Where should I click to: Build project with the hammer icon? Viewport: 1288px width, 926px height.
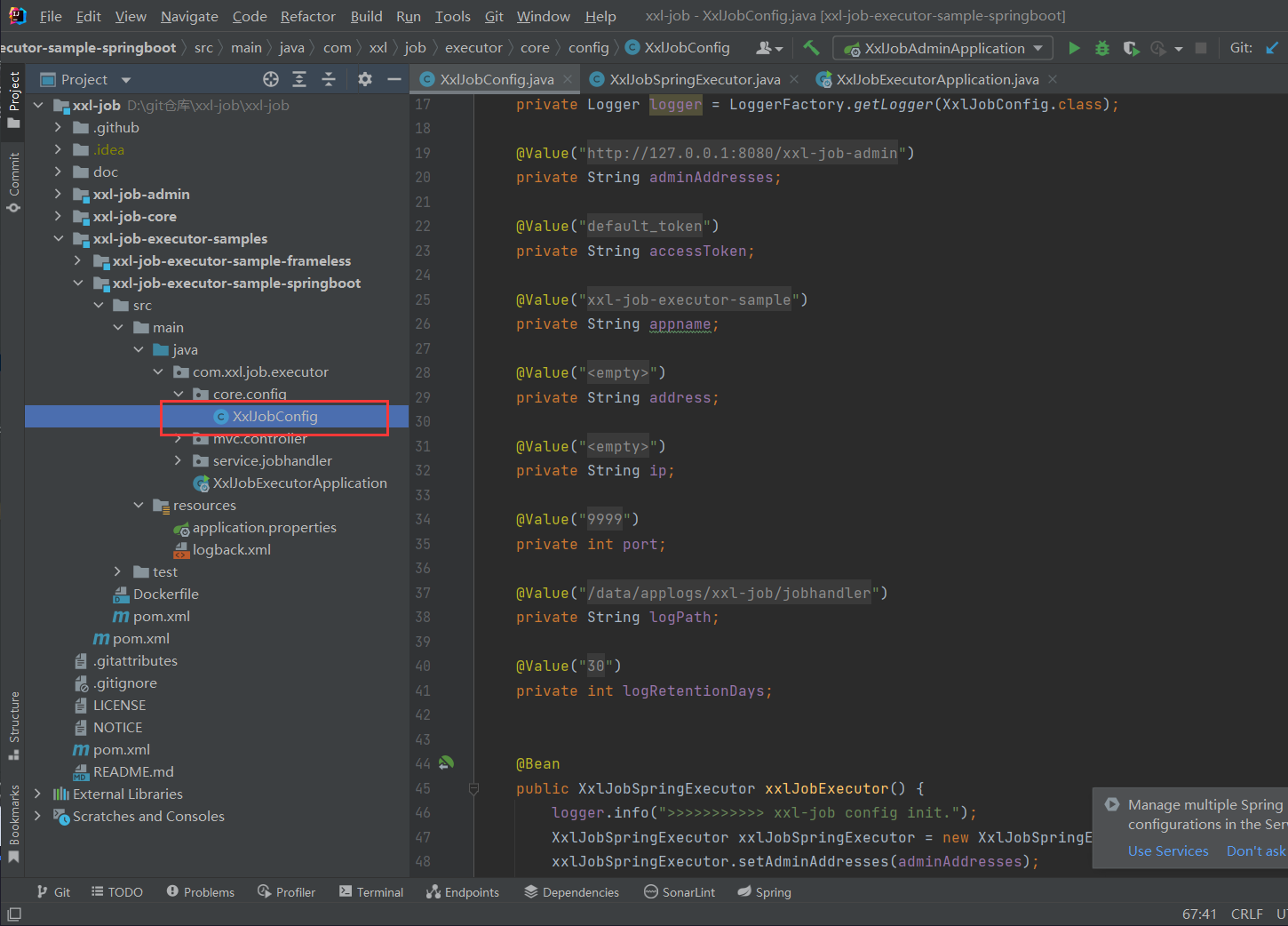pos(811,48)
